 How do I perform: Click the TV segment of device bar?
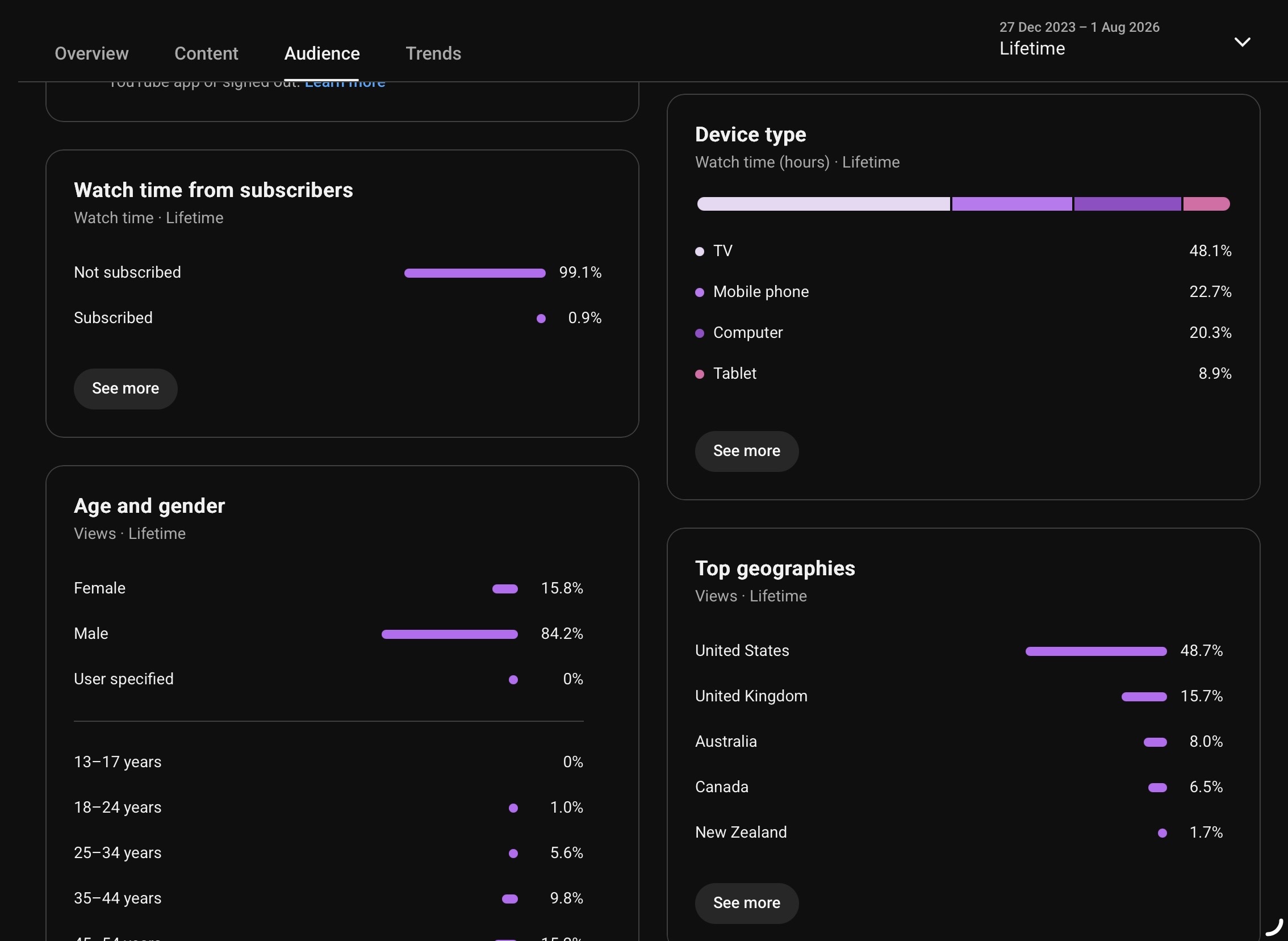[823, 204]
